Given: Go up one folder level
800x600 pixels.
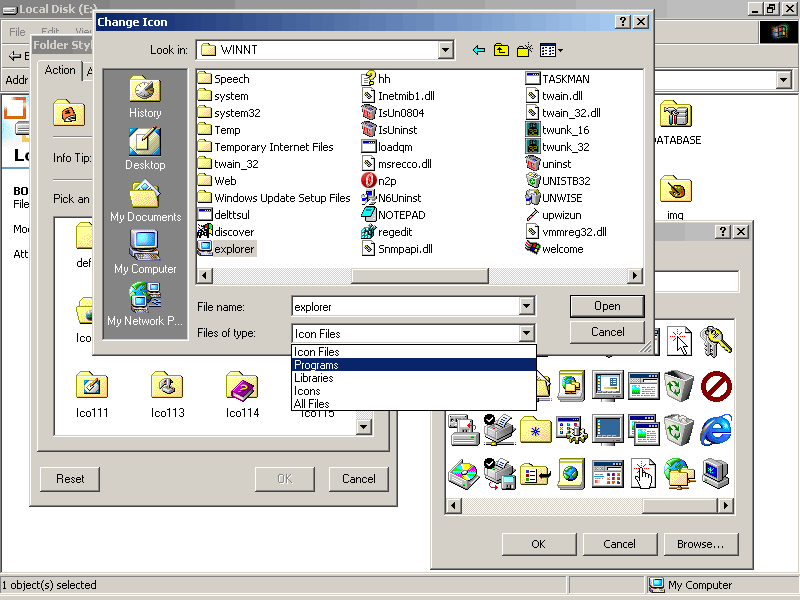Looking at the screenshot, I should [x=502, y=50].
